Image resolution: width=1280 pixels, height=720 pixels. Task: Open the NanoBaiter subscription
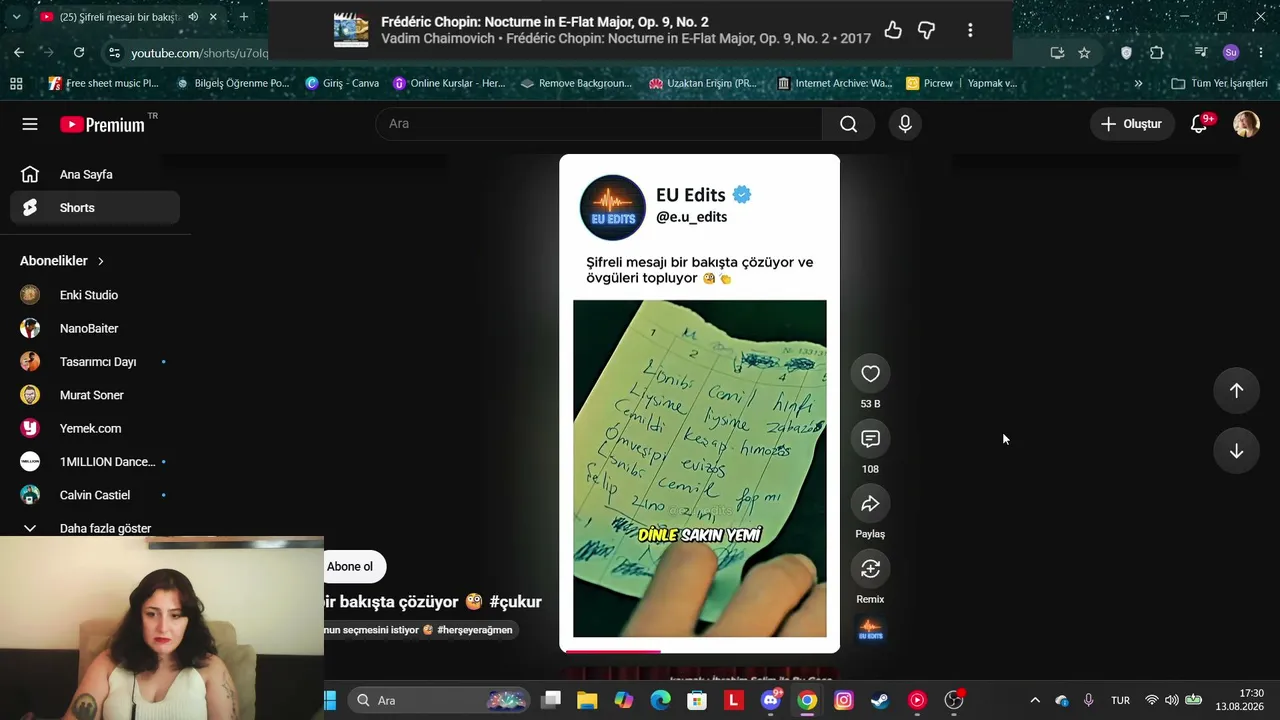pos(95,329)
